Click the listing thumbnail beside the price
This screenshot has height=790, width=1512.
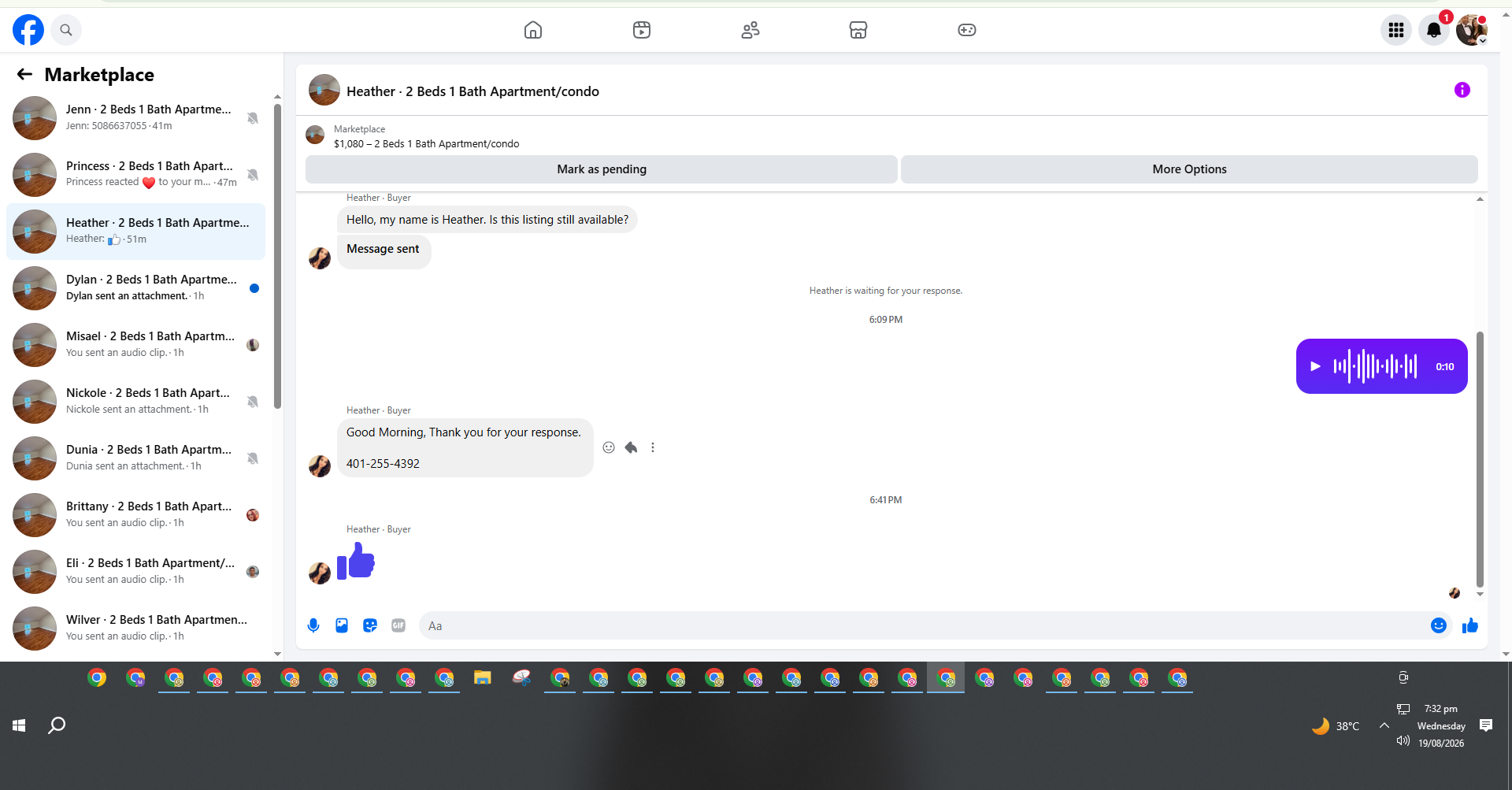315,135
